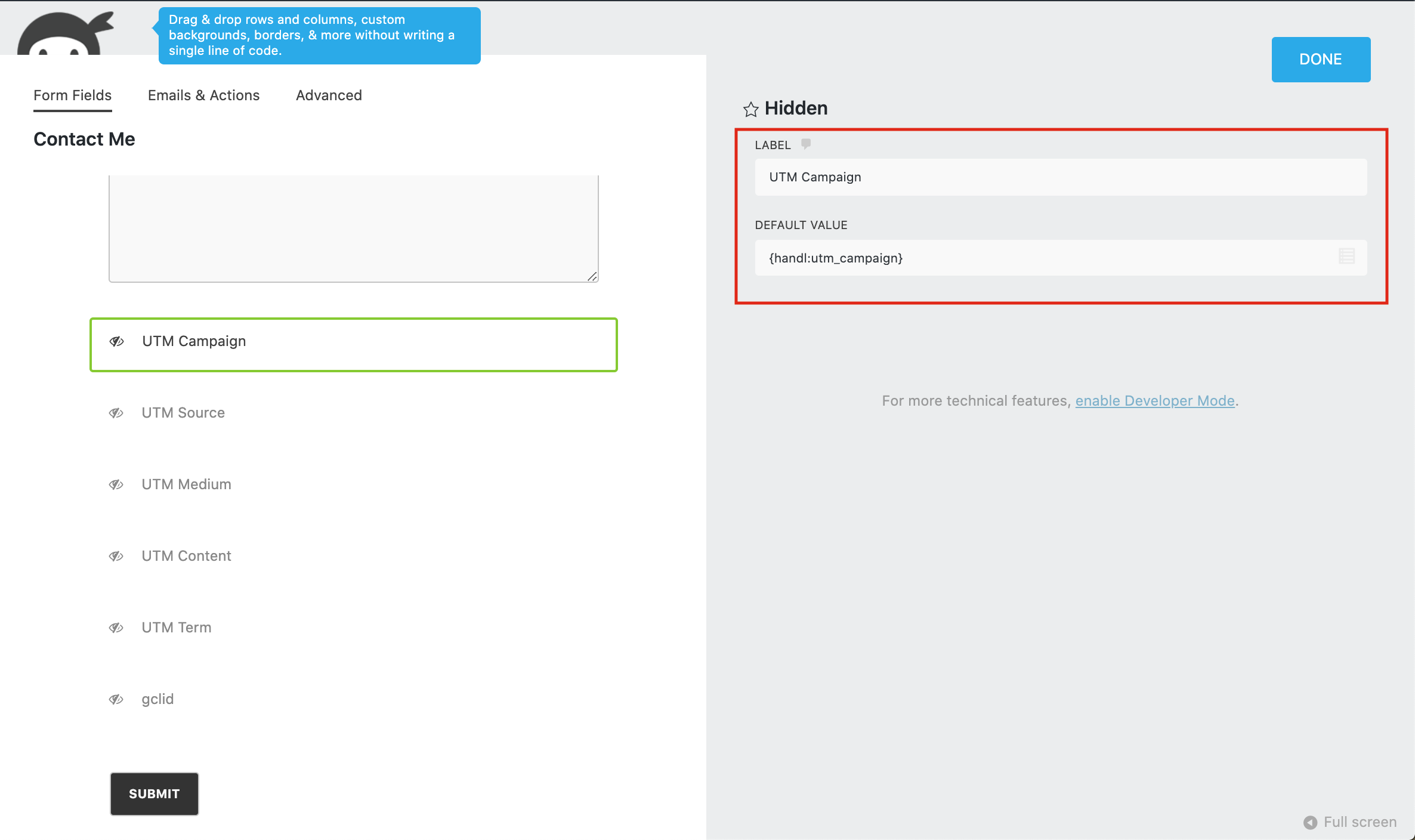This screenshot has height=840, width=1415.
Task: Click the DONE button
Action: coord(1321,59)
